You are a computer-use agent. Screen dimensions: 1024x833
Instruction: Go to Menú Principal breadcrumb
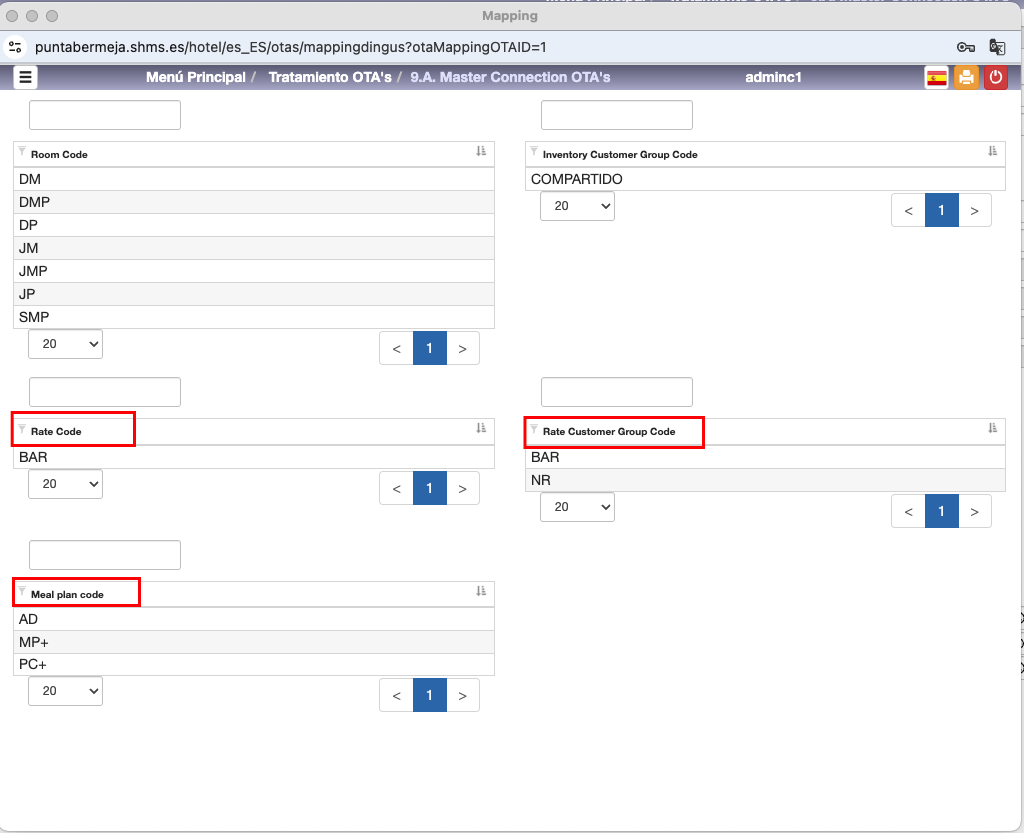(x=195, y=77)
